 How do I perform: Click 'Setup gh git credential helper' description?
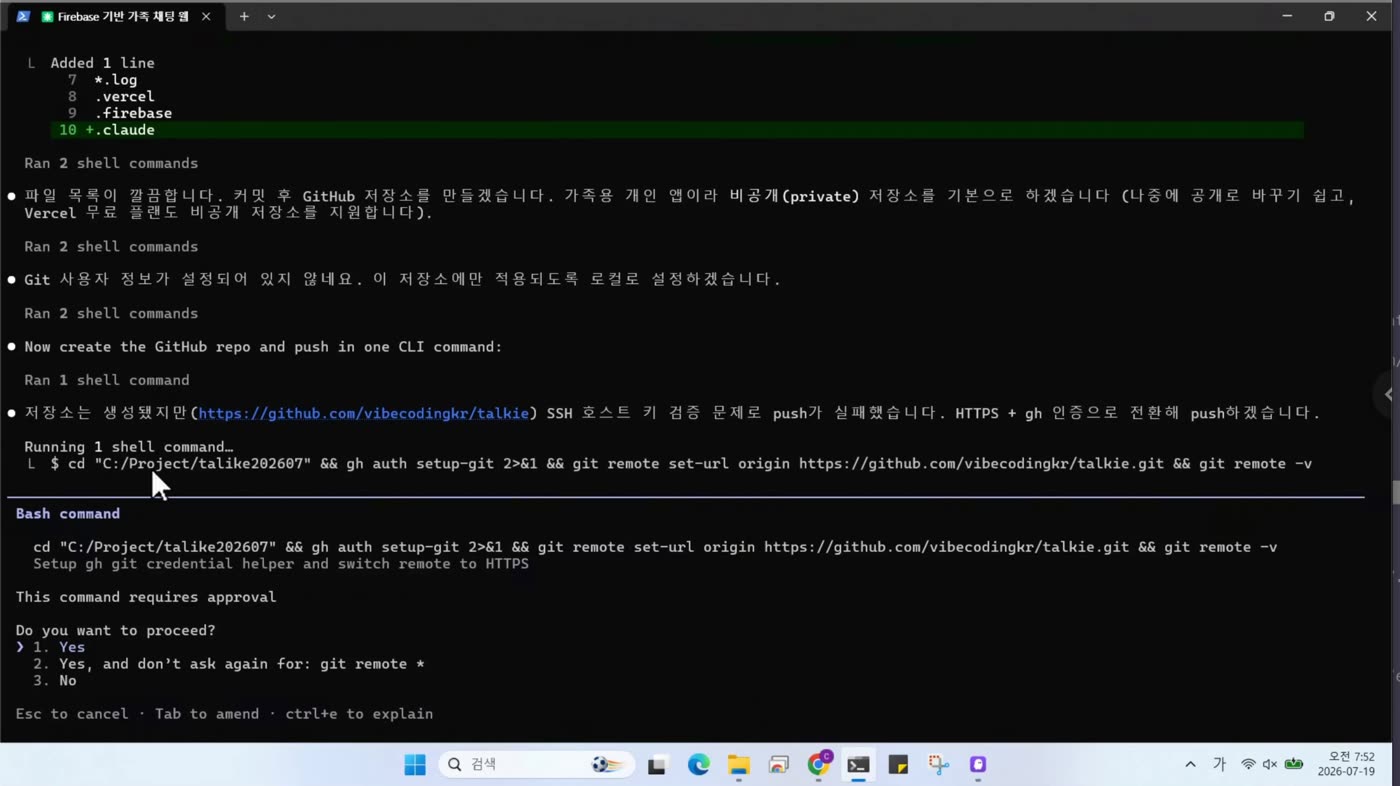(281, 564)
